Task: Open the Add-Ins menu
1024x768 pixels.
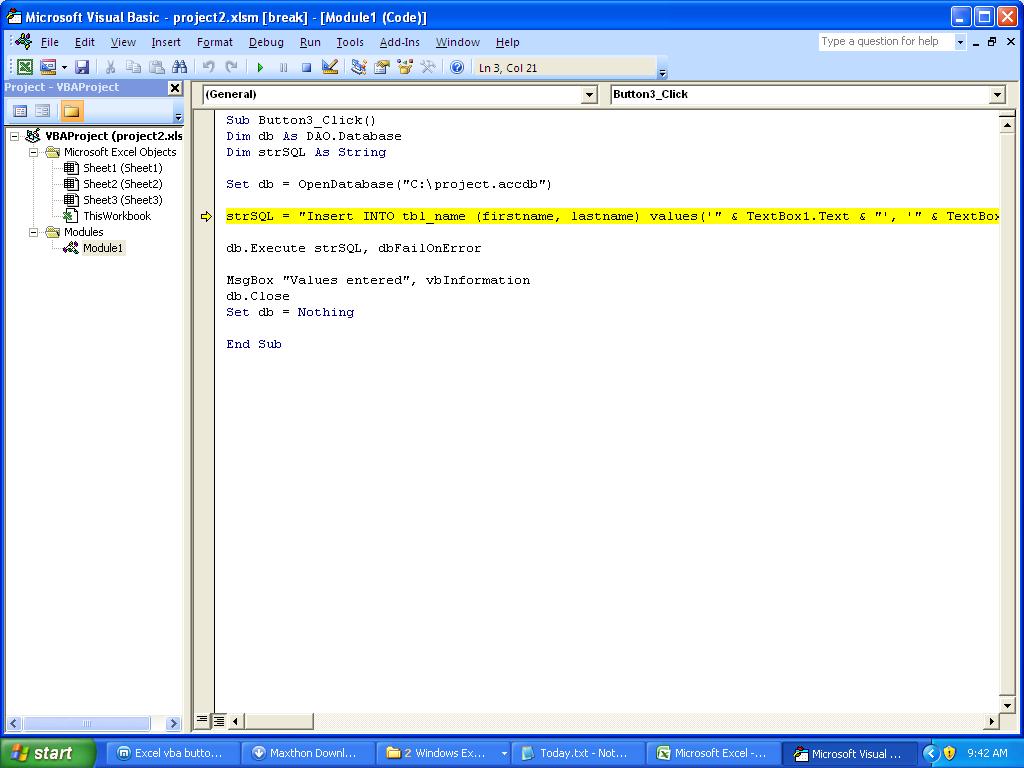Action: pyautogui.click(x=400, y=42)
